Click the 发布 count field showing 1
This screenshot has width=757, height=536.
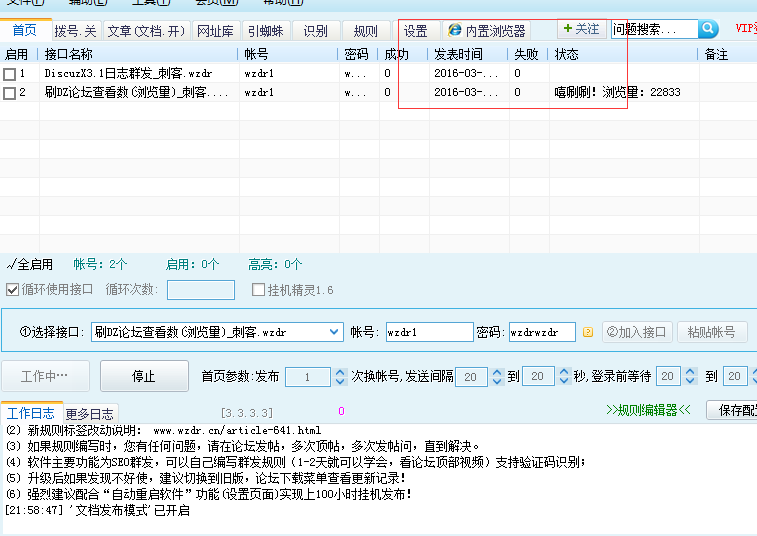coord(308,377)
